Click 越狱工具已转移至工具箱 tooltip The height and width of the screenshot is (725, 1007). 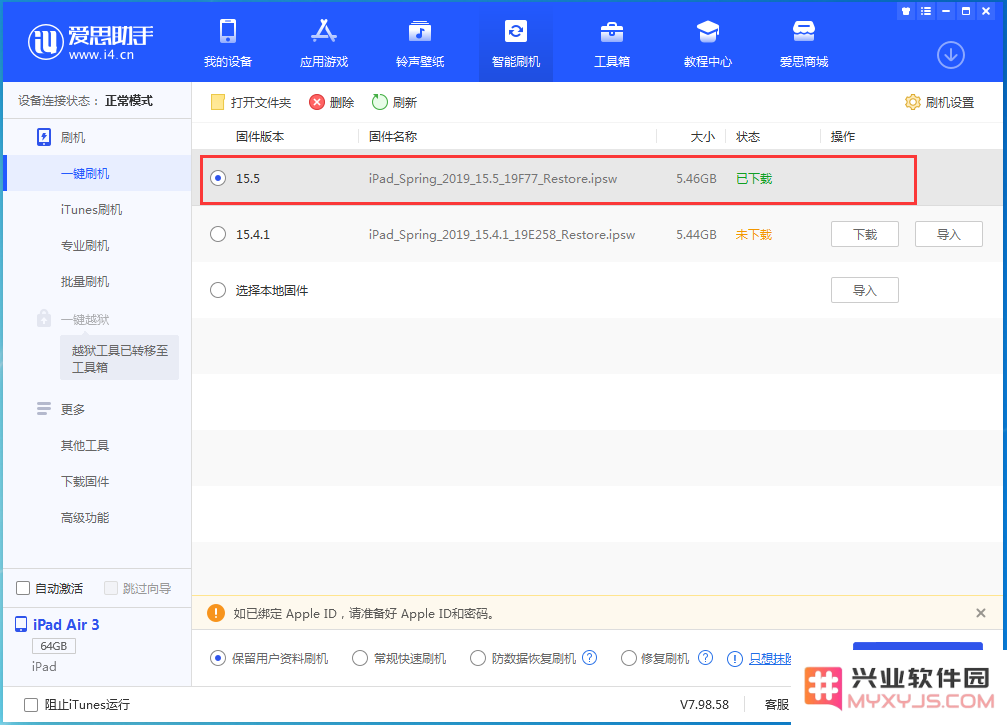coord(119,358)
